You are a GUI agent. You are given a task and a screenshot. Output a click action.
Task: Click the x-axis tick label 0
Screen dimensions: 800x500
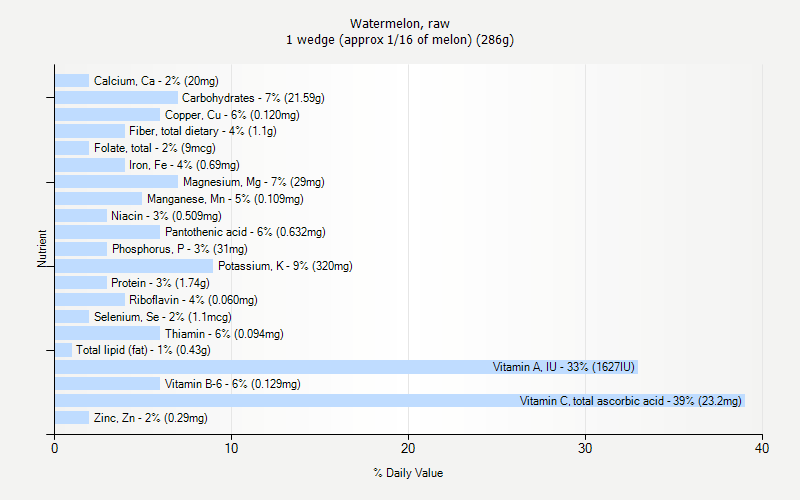[x=55, y=448]
